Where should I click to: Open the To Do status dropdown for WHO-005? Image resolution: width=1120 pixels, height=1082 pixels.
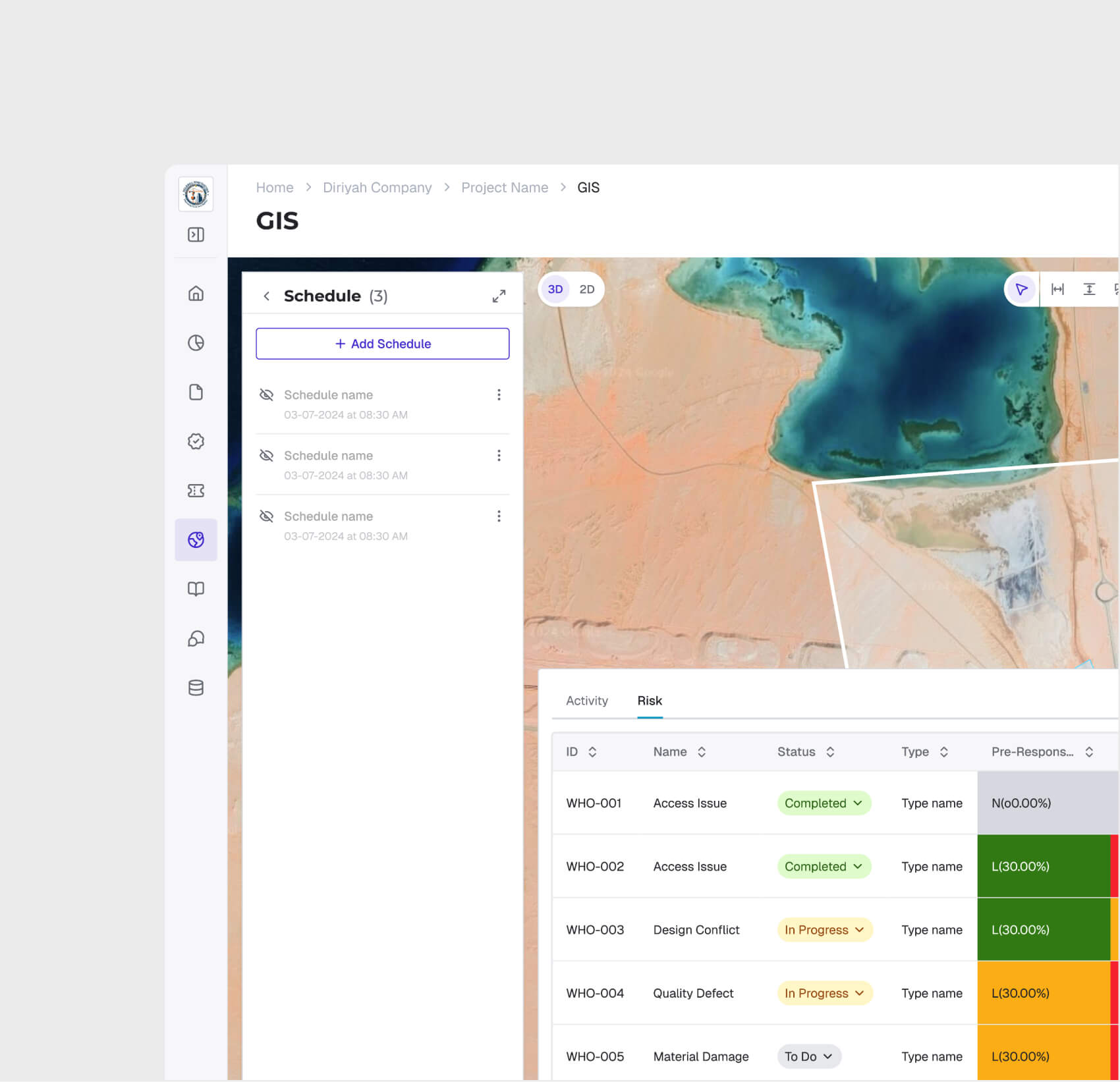(808, 1056)
